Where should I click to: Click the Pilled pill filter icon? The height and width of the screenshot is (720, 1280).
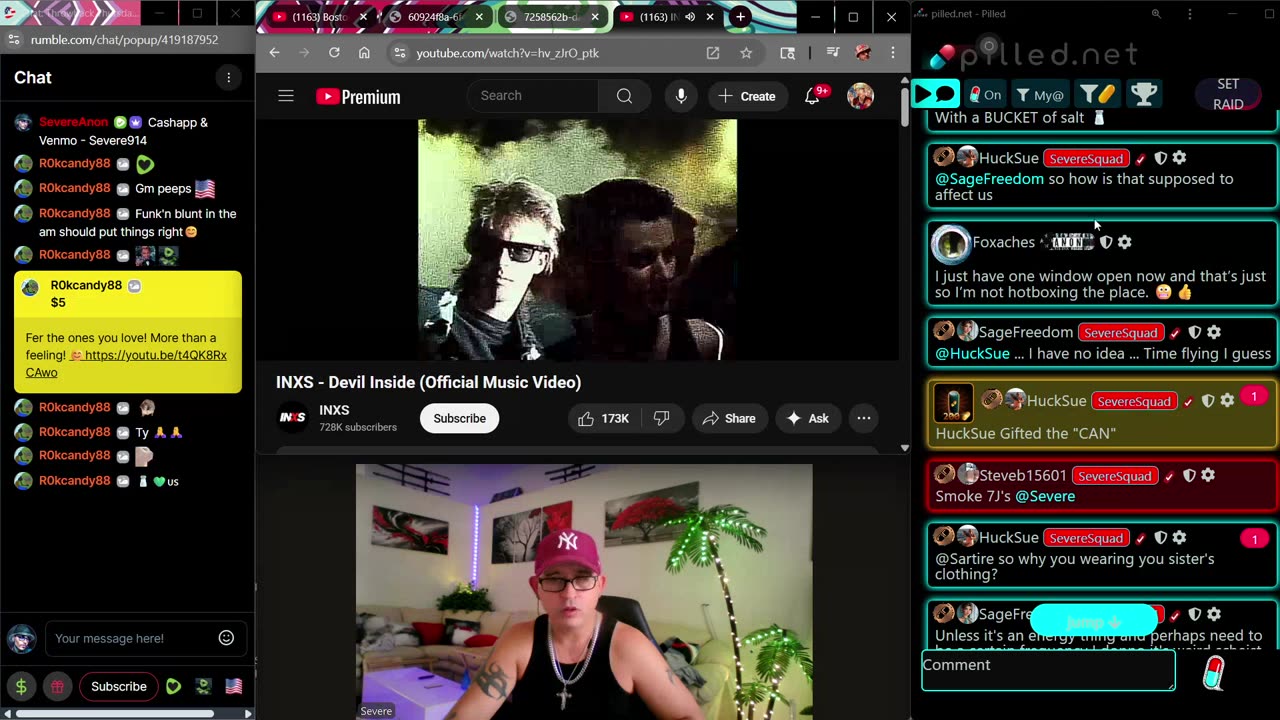(1097, 94)
